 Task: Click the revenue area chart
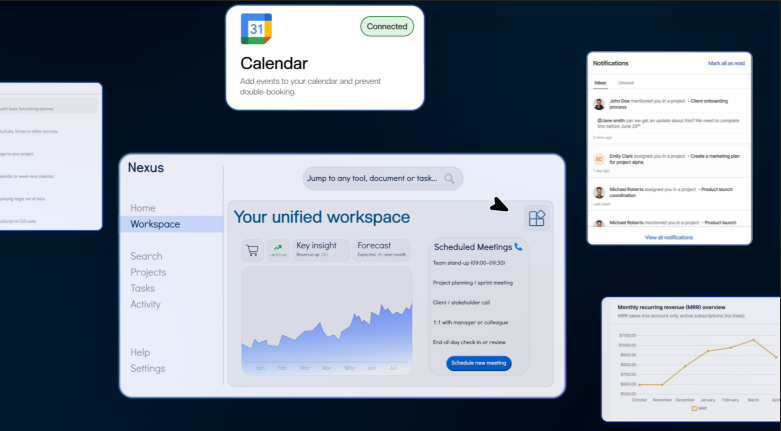click(x=327, y=320)
